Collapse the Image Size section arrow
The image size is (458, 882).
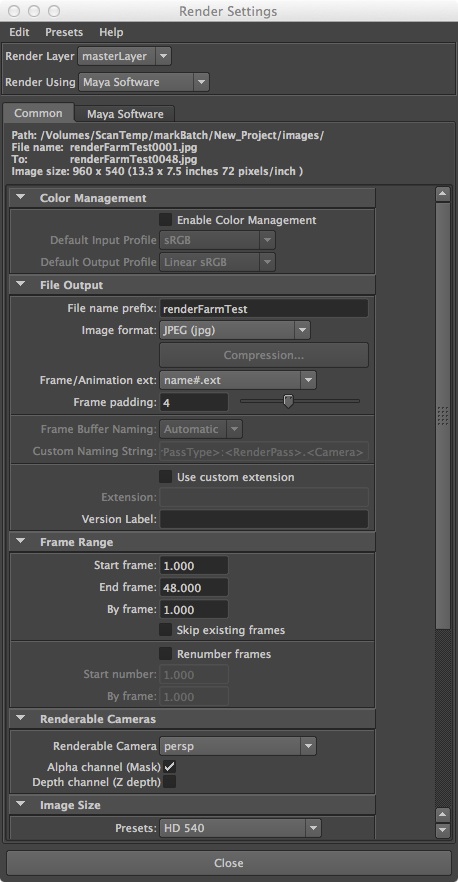(x=21, y=805)
